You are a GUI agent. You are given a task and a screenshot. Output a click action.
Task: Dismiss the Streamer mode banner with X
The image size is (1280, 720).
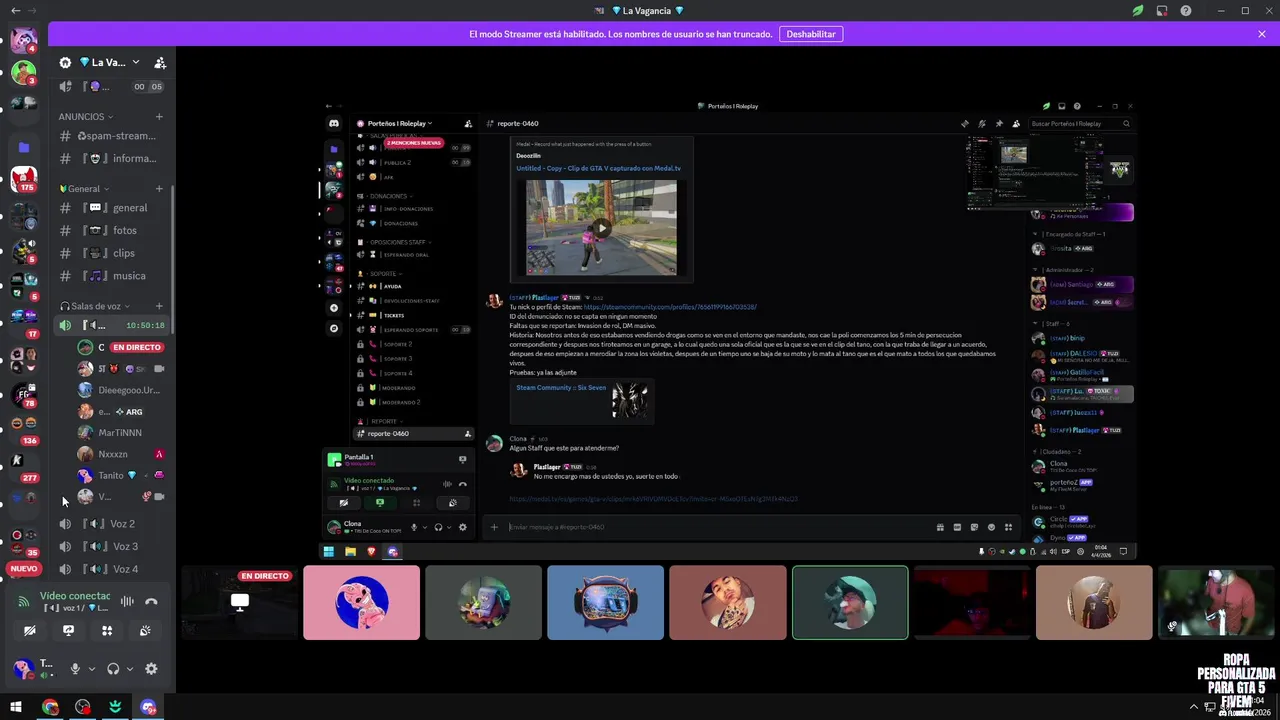coord(1262,34)
